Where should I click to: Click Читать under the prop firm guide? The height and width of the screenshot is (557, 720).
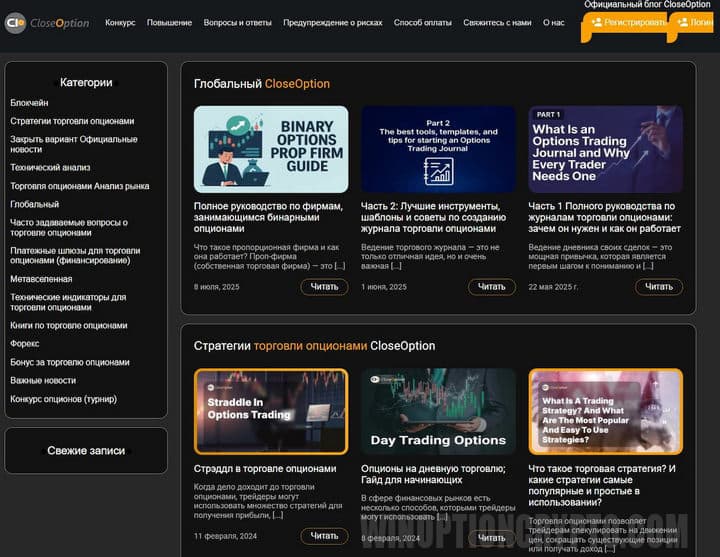324,287
